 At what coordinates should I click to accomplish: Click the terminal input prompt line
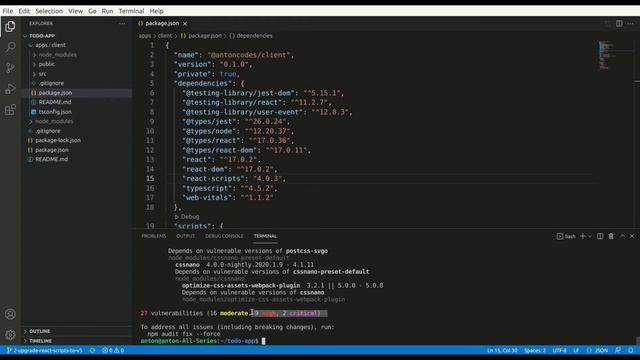(203, 341)
